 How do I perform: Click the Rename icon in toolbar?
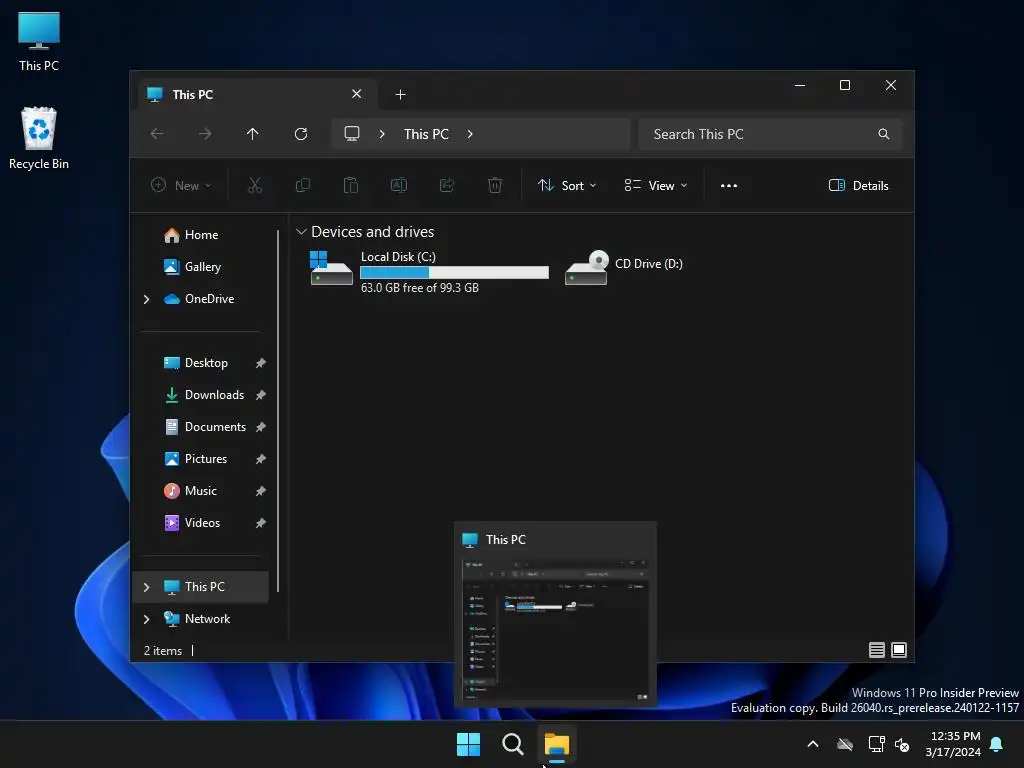point(399,185)
